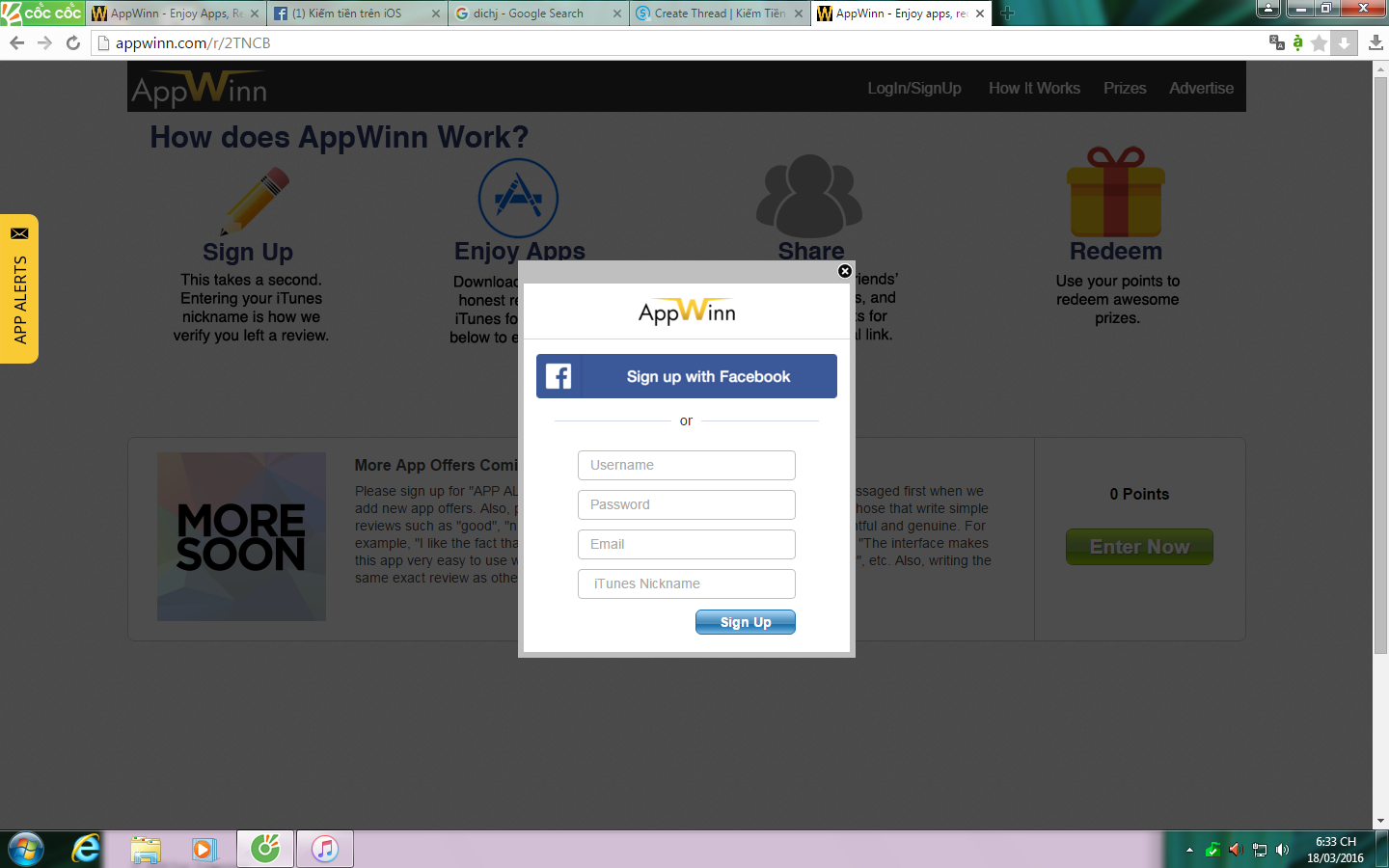Open the MORE SOON thumbnail image
The image size is (1389, 868).
241,536
